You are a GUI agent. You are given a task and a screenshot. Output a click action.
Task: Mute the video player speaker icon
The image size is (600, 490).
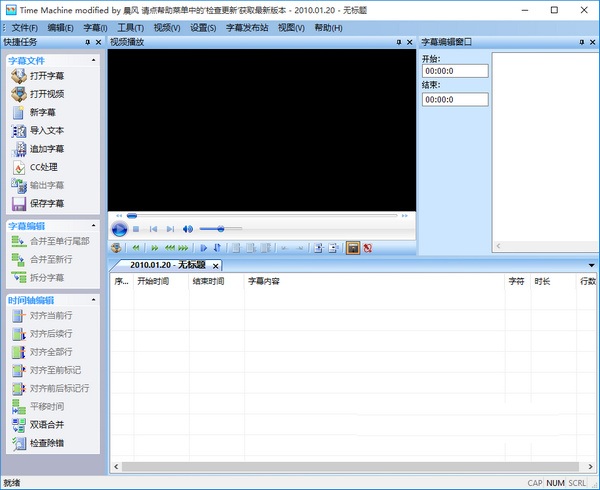pos(187,229)
